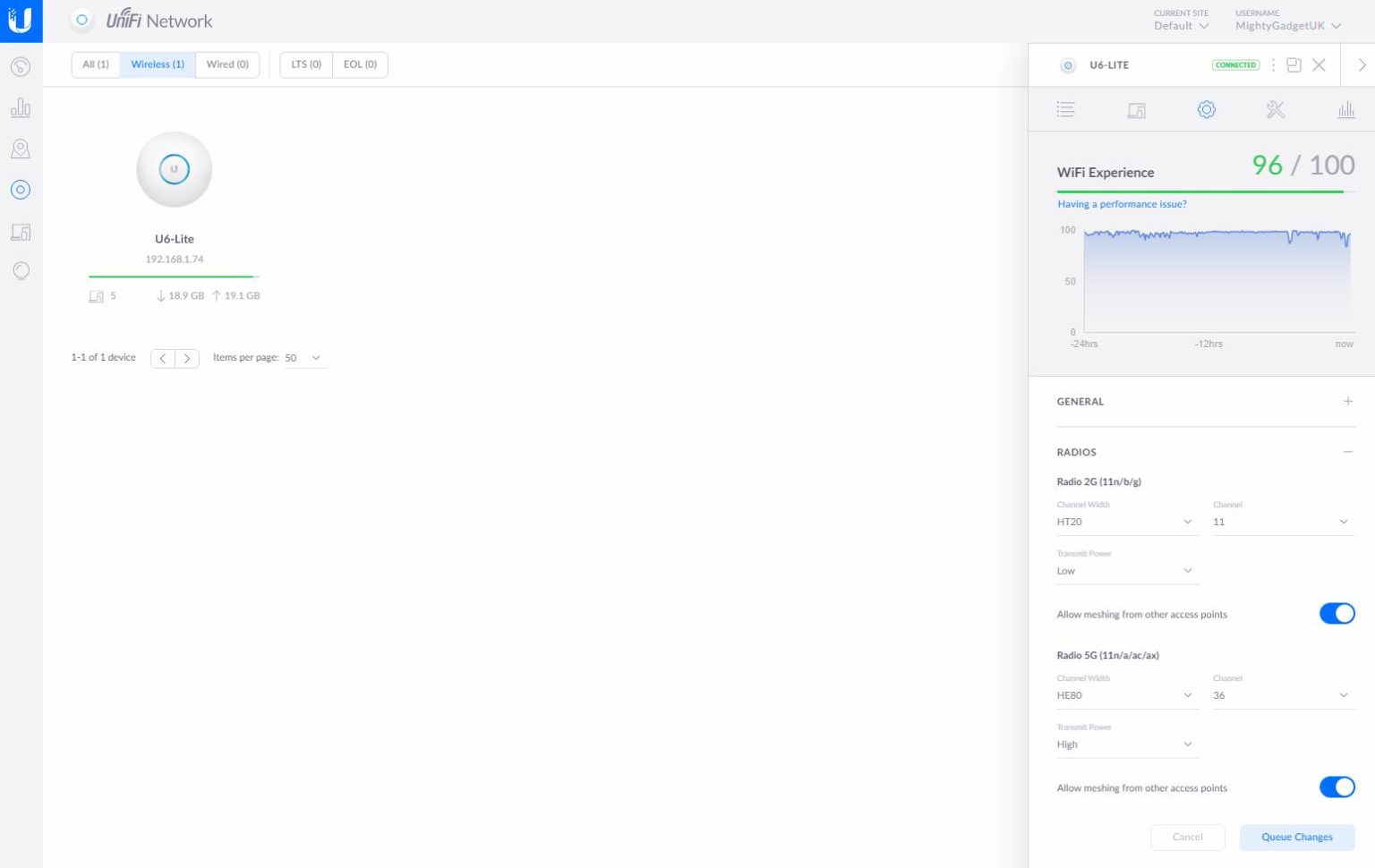
Task: Collapse the RADIOS section
Action: click(x=1347, y=452)
